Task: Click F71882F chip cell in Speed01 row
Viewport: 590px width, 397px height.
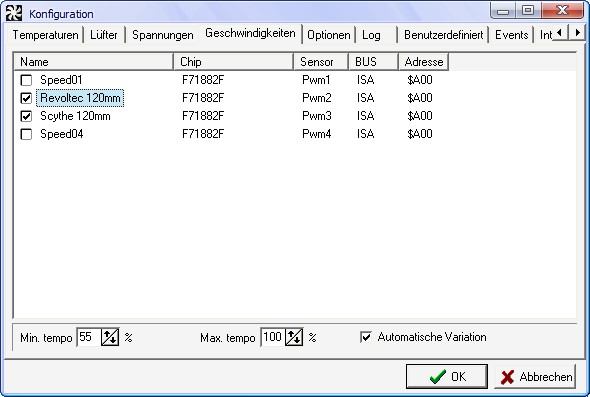Action: (203, 80)
